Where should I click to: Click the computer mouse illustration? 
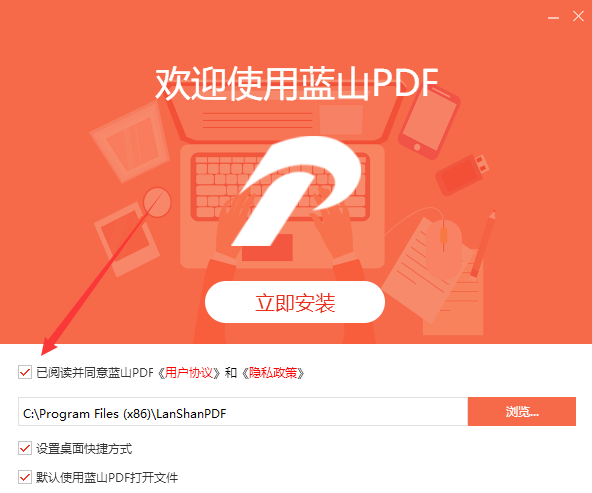tap(444, 247)
